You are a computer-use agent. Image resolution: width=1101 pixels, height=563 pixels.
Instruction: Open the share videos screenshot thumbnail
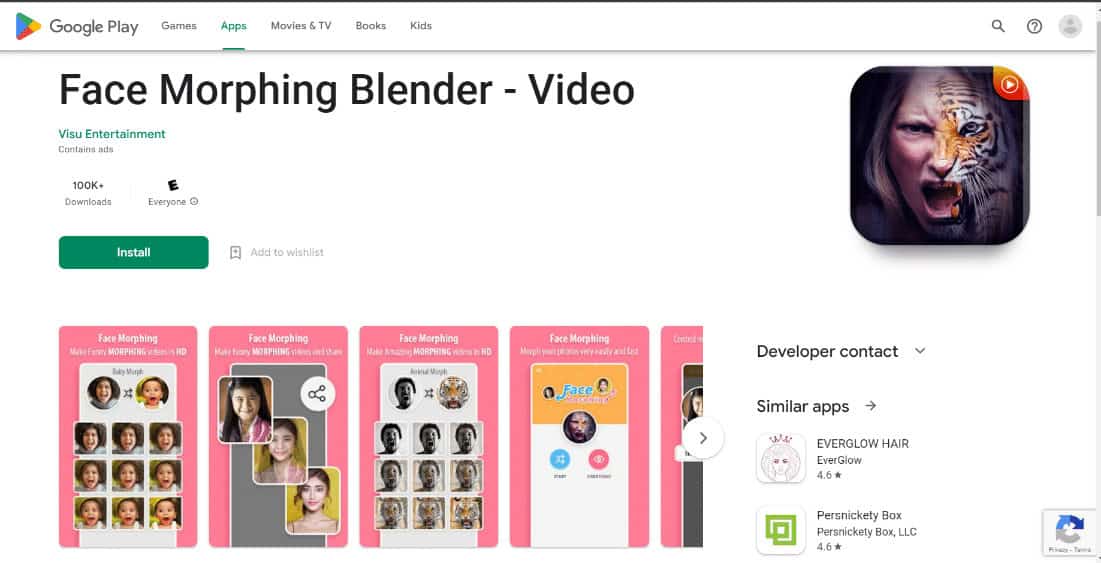pyautogui.click(x=278, y=436)
